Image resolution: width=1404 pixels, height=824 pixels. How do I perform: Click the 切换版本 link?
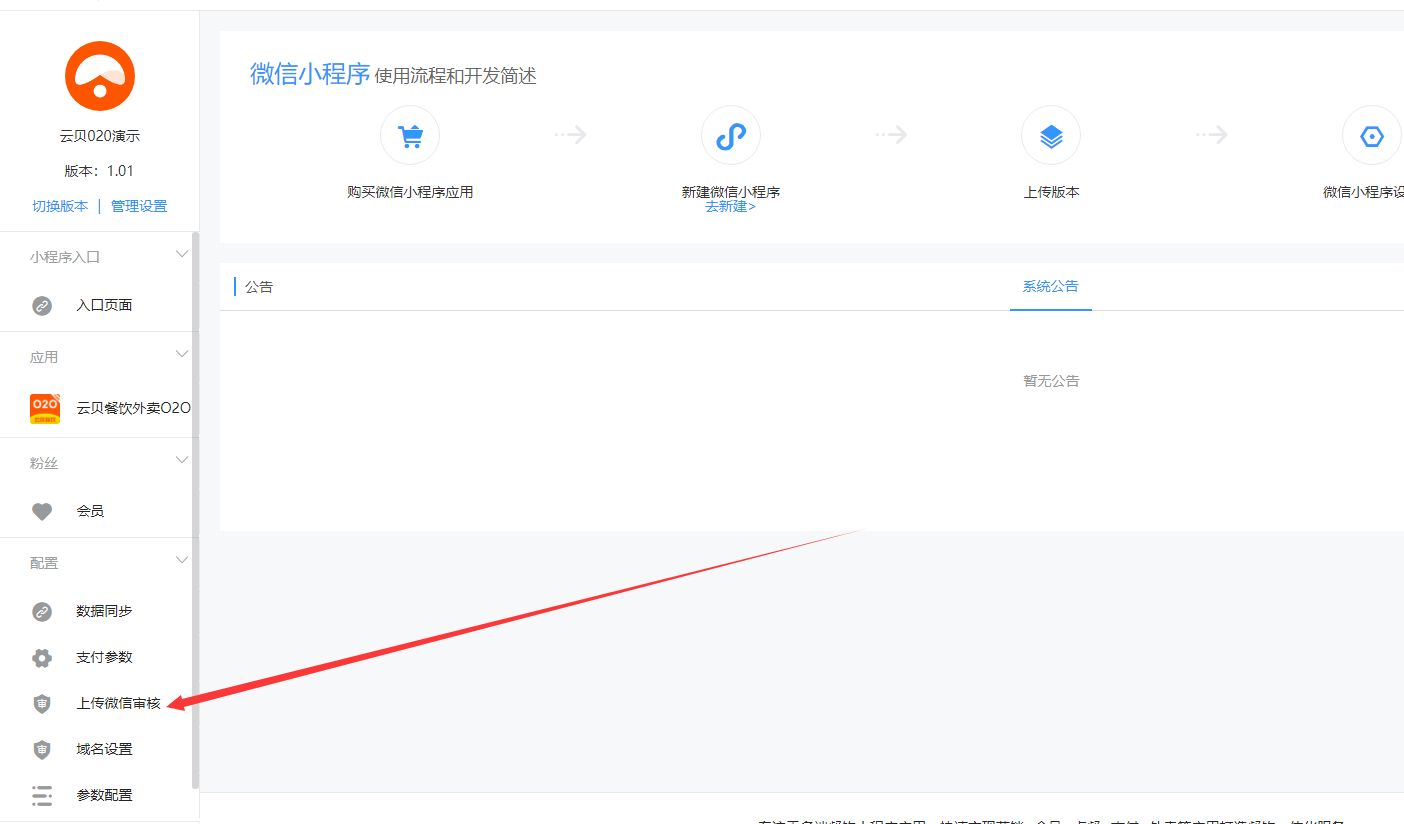click(60, 206)
